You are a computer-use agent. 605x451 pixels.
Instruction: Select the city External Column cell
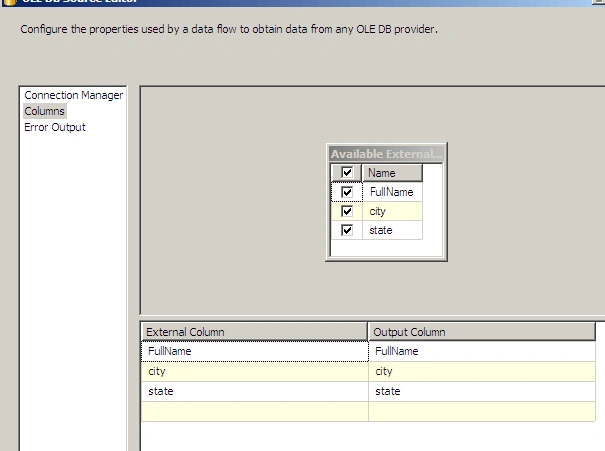[x=255, y=372]
